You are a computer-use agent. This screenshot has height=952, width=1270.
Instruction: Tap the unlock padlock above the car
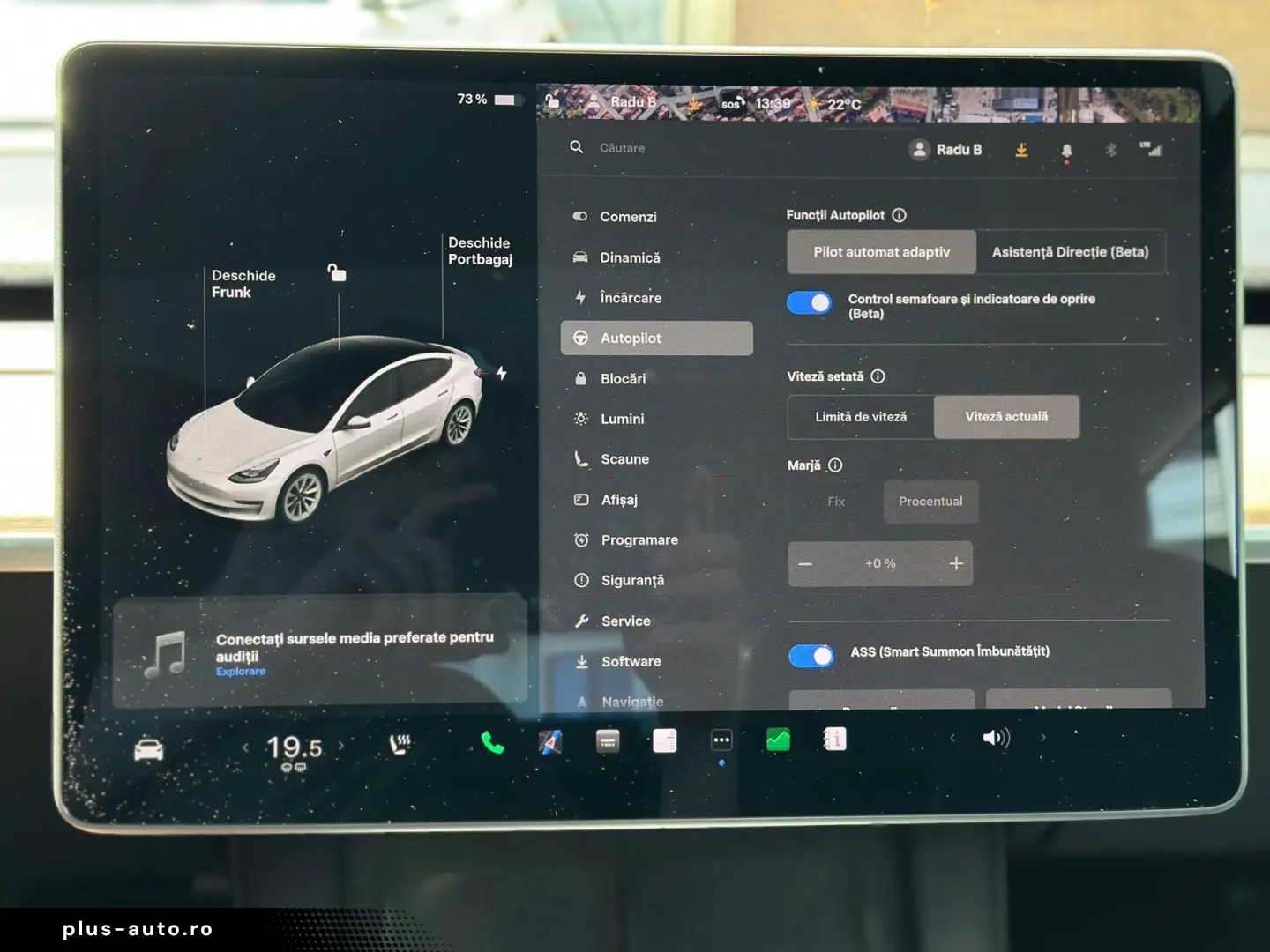pyautogui.click(x=337, y=272)
